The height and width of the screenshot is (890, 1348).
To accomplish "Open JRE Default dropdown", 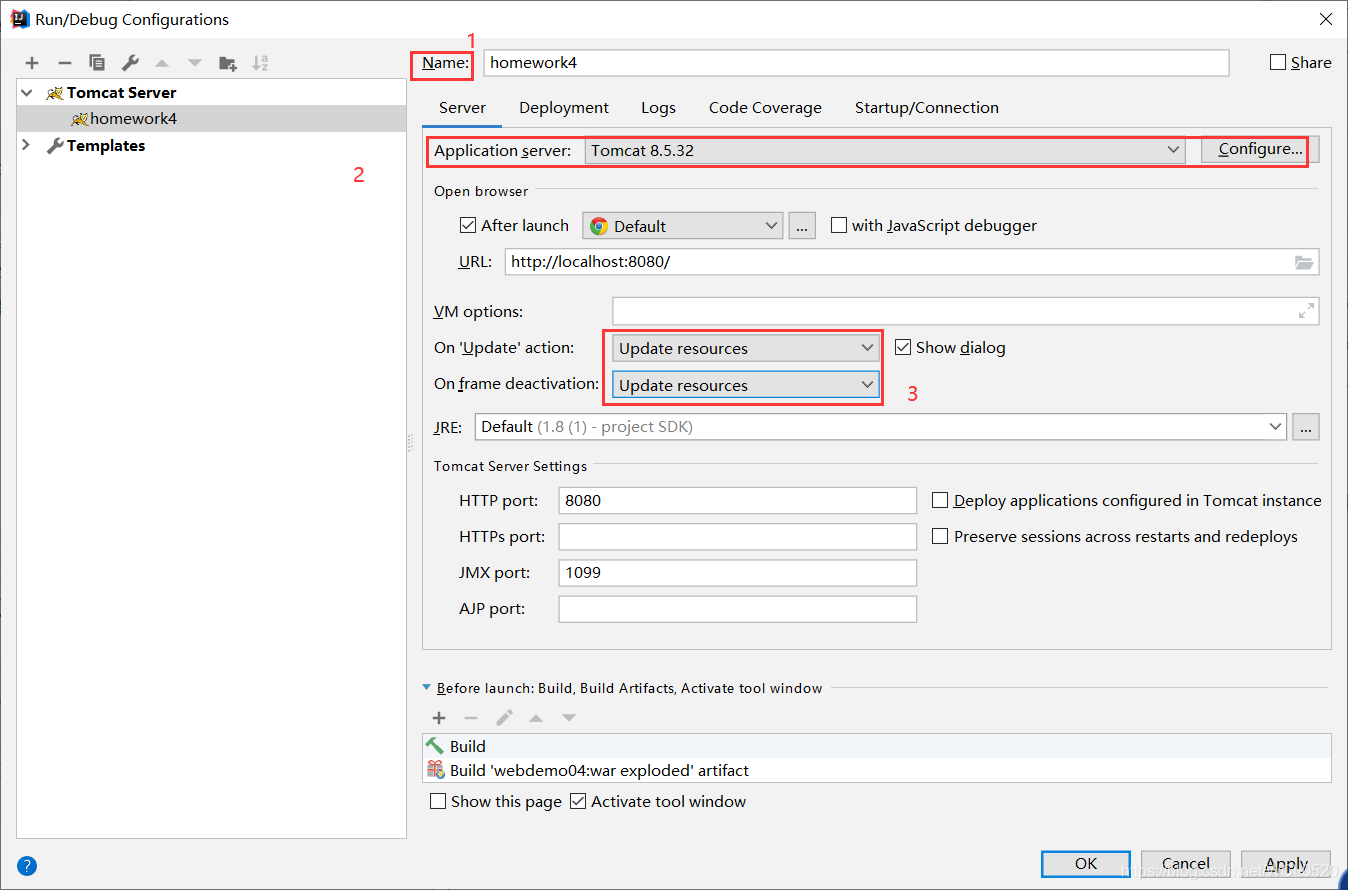I will (881, 427).
